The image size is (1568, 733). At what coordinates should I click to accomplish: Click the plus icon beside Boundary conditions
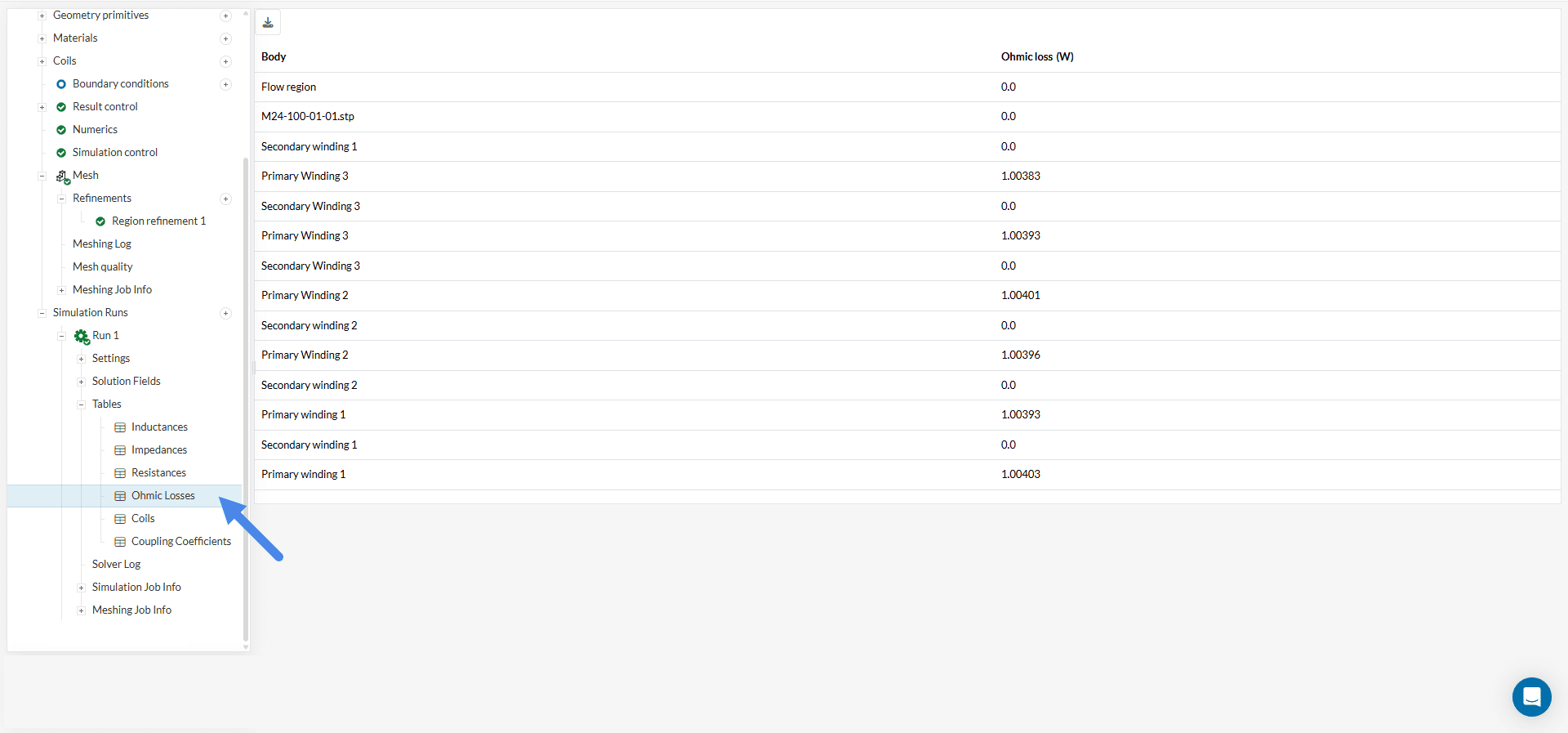(226, 84)
